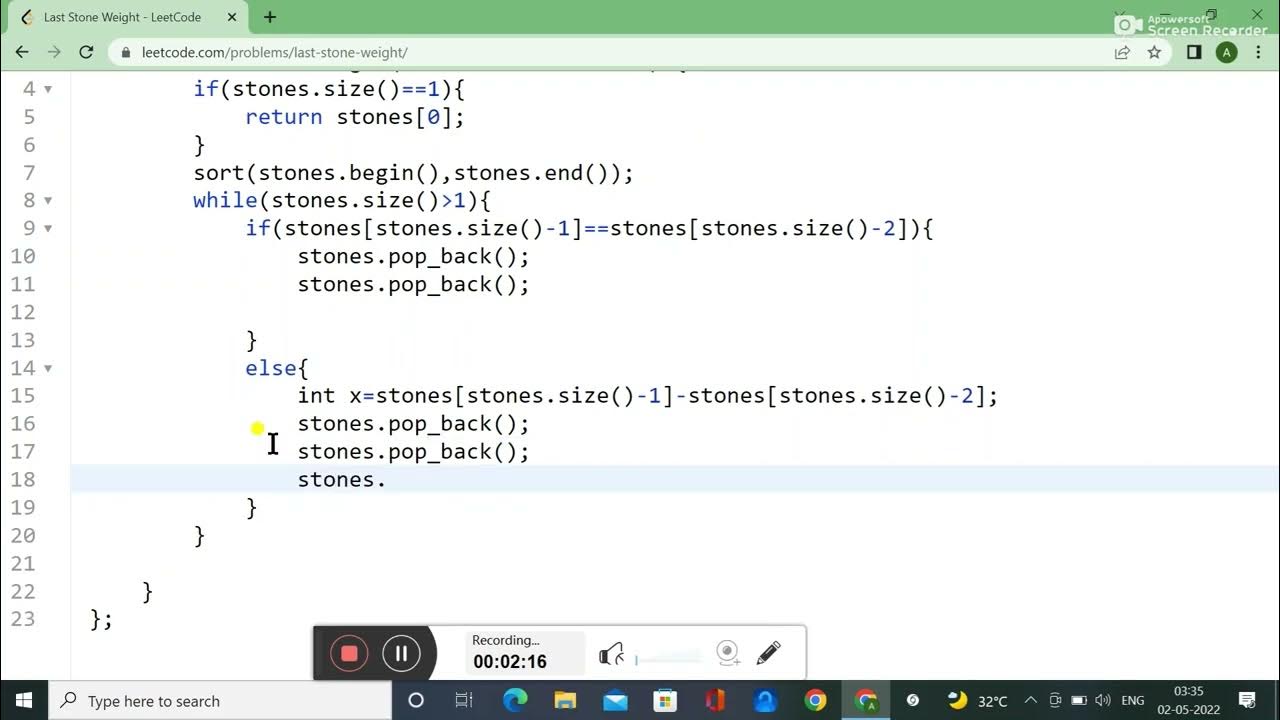
Task: Bookmark this page with the star icon
Action: (1154, 52)
